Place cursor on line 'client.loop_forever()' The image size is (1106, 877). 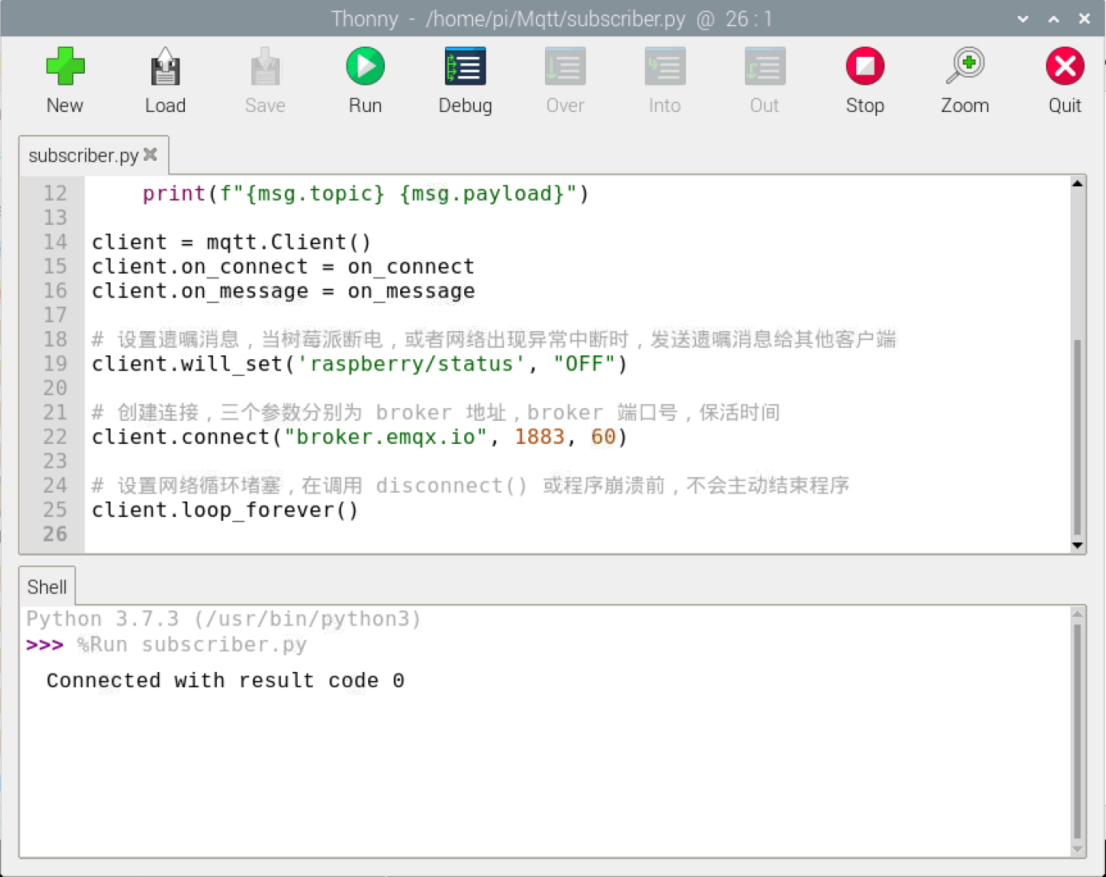[x=225, y=509]
